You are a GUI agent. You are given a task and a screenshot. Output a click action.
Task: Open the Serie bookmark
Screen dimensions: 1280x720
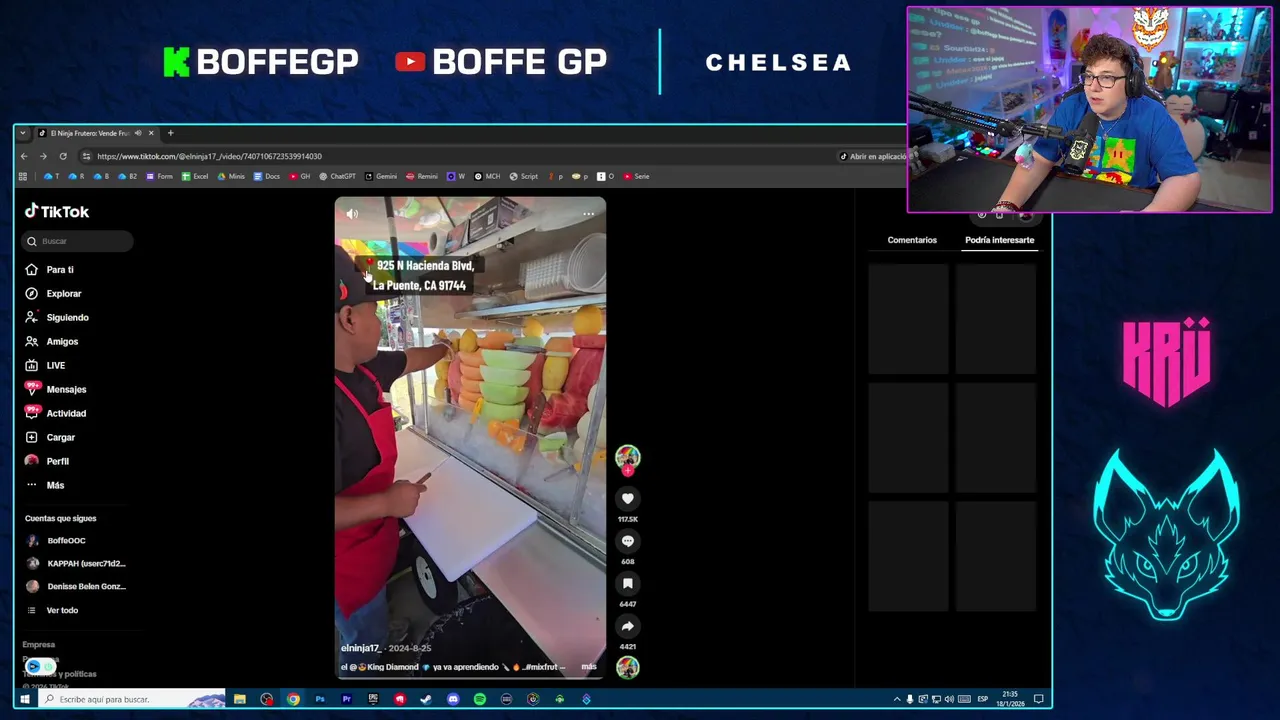point(636,177)
